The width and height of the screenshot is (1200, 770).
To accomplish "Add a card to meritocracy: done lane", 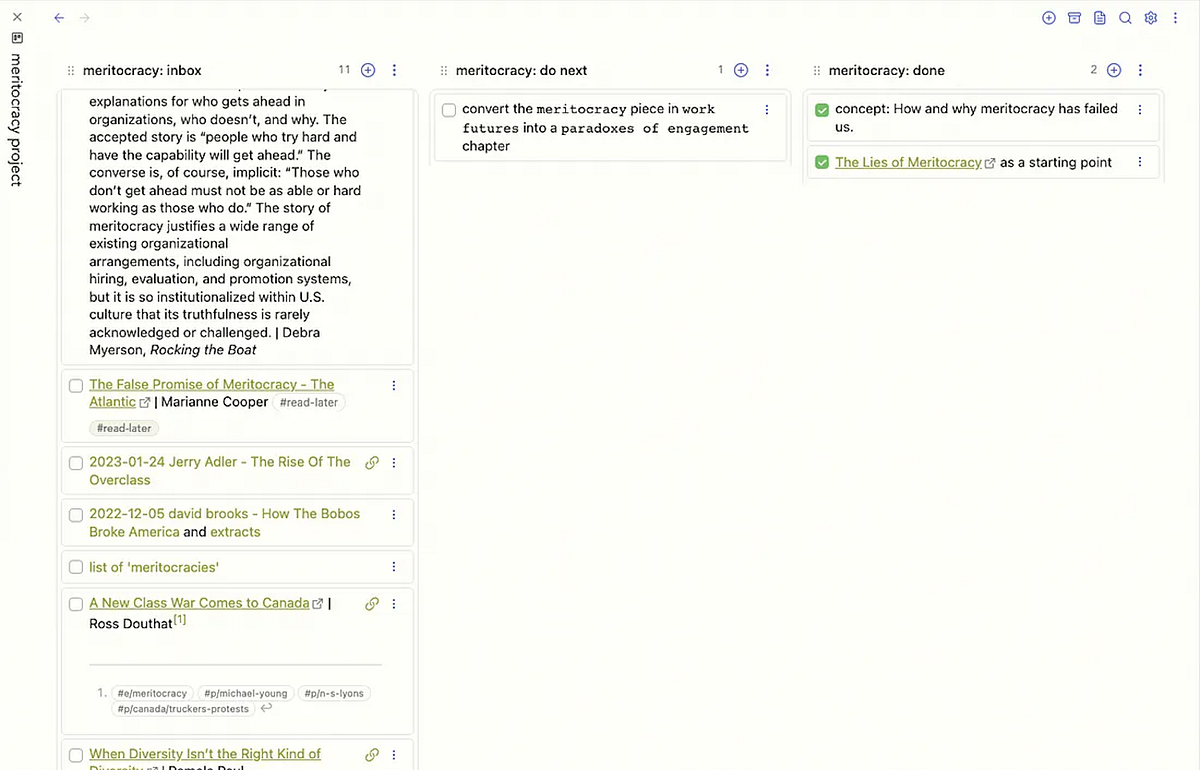I will tap(1114, 70).
